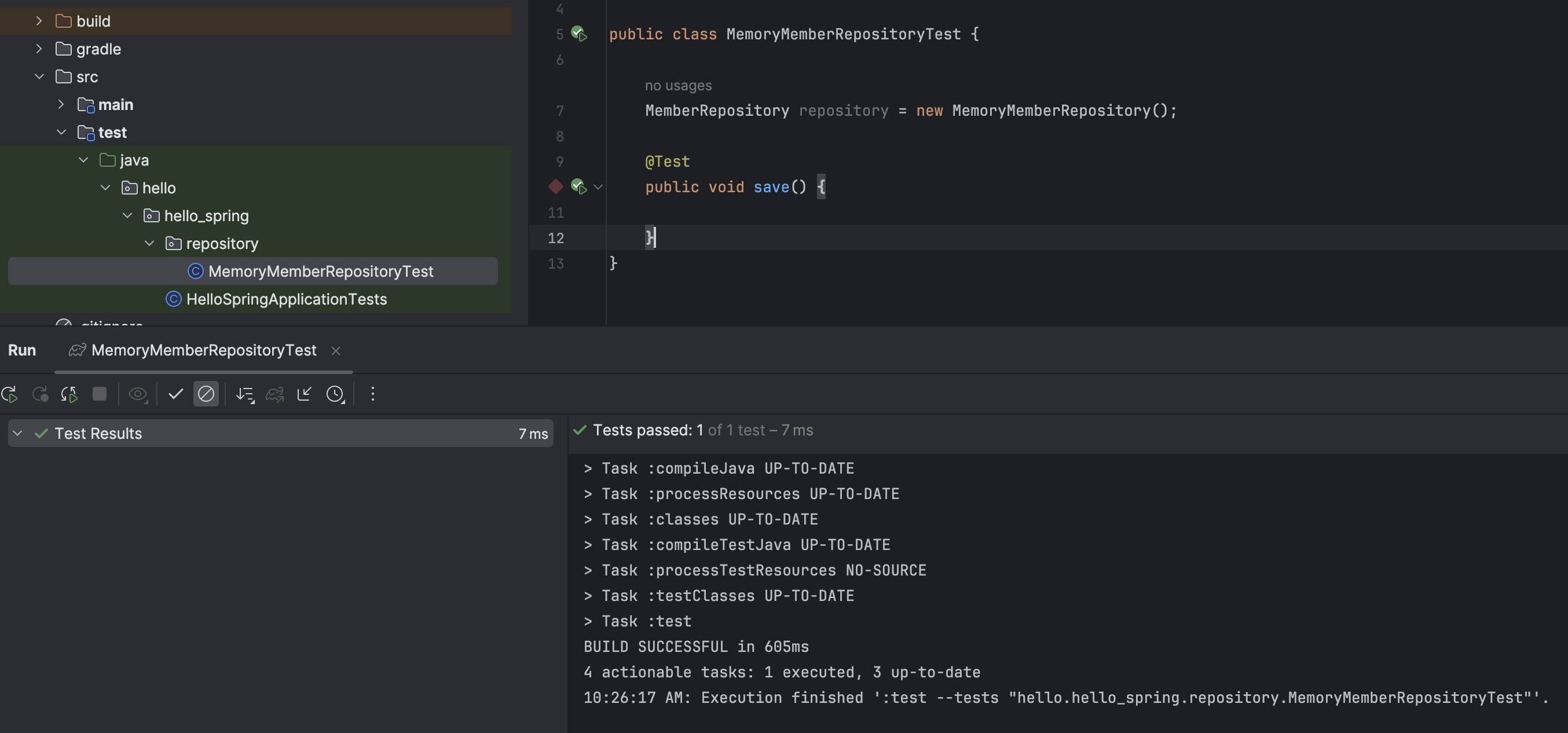The height and width of the screenshot is (733, 1568).
Task: Collapse the repository package
Action: click(149, 244)
